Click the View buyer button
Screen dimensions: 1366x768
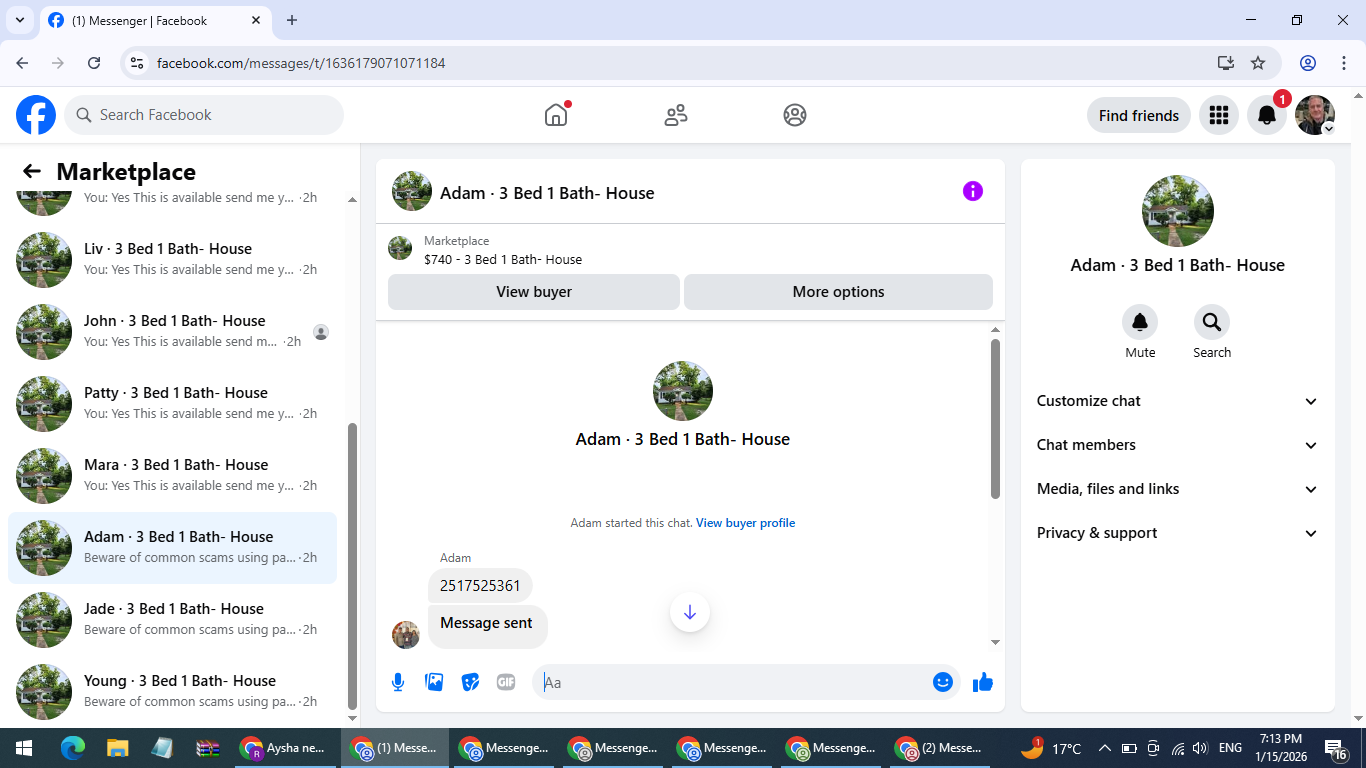(534, 292)
